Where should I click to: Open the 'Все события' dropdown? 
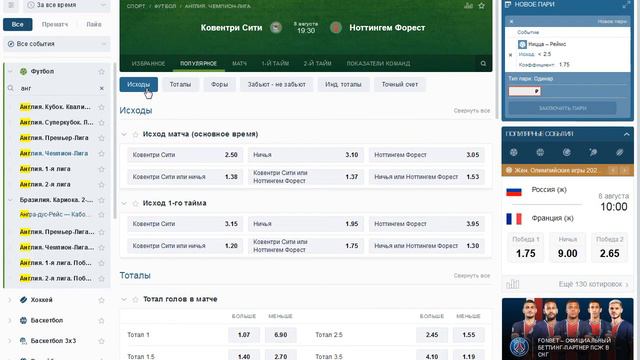click(57, 44)
